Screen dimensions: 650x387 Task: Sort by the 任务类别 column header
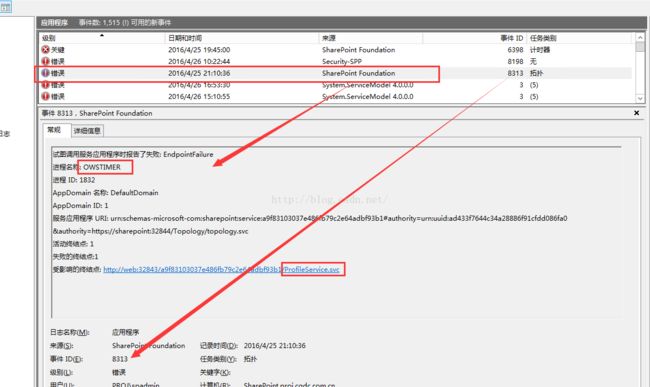pos(579,38)
